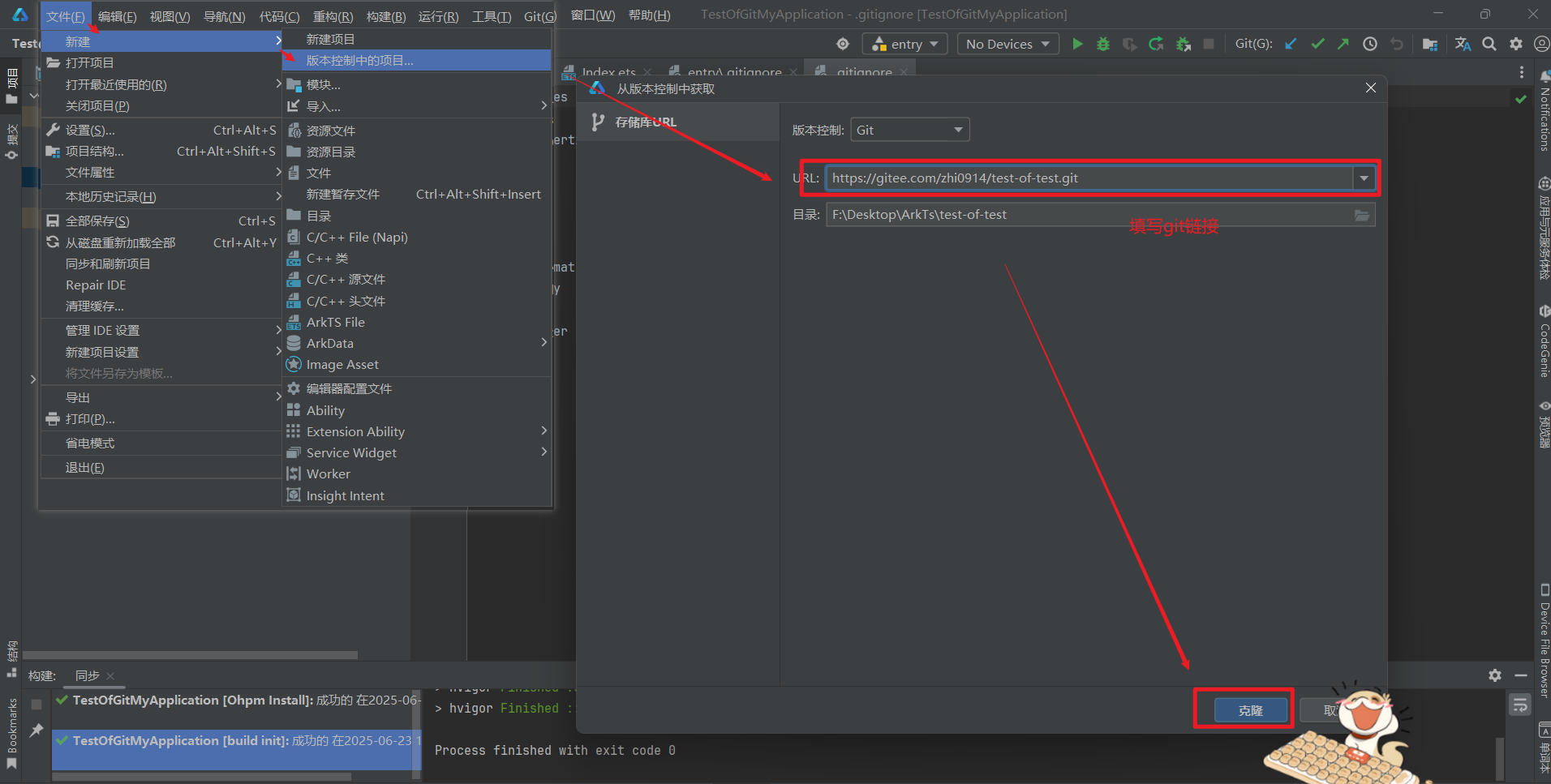Open the version control Git dropdown

[909, 130]
